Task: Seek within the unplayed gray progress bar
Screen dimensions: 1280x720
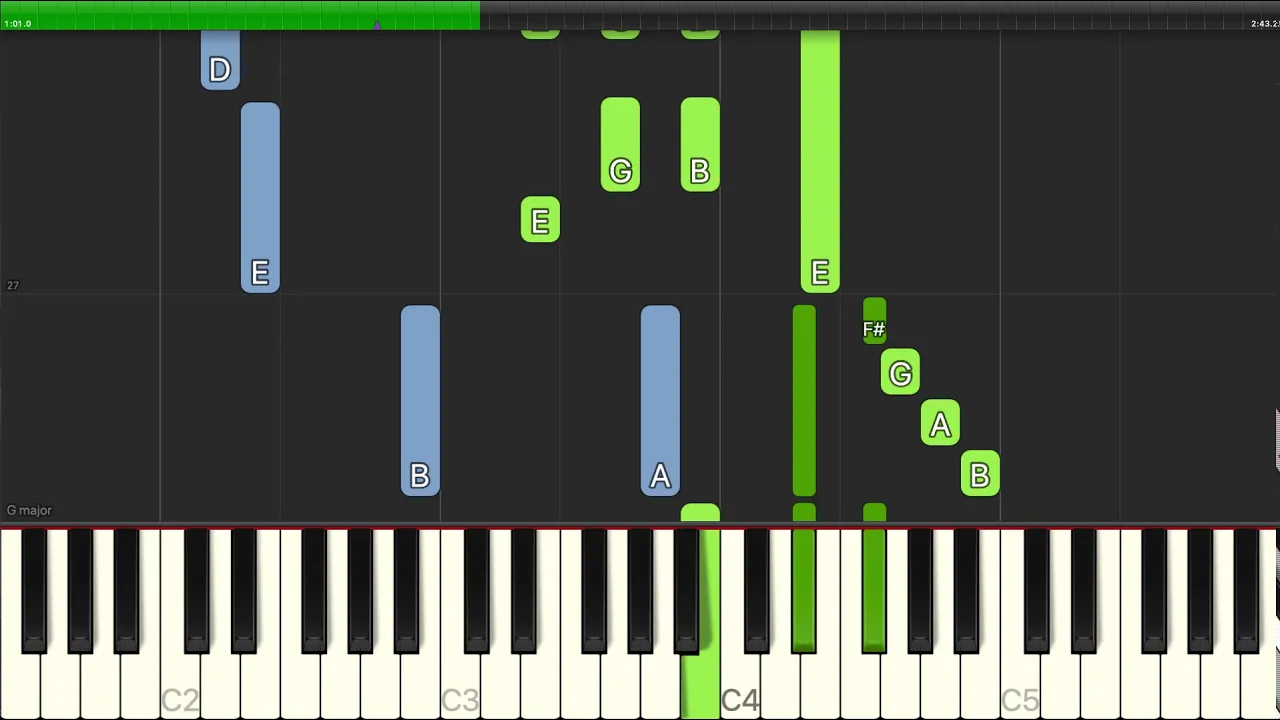Action: (x=880, y=14)
